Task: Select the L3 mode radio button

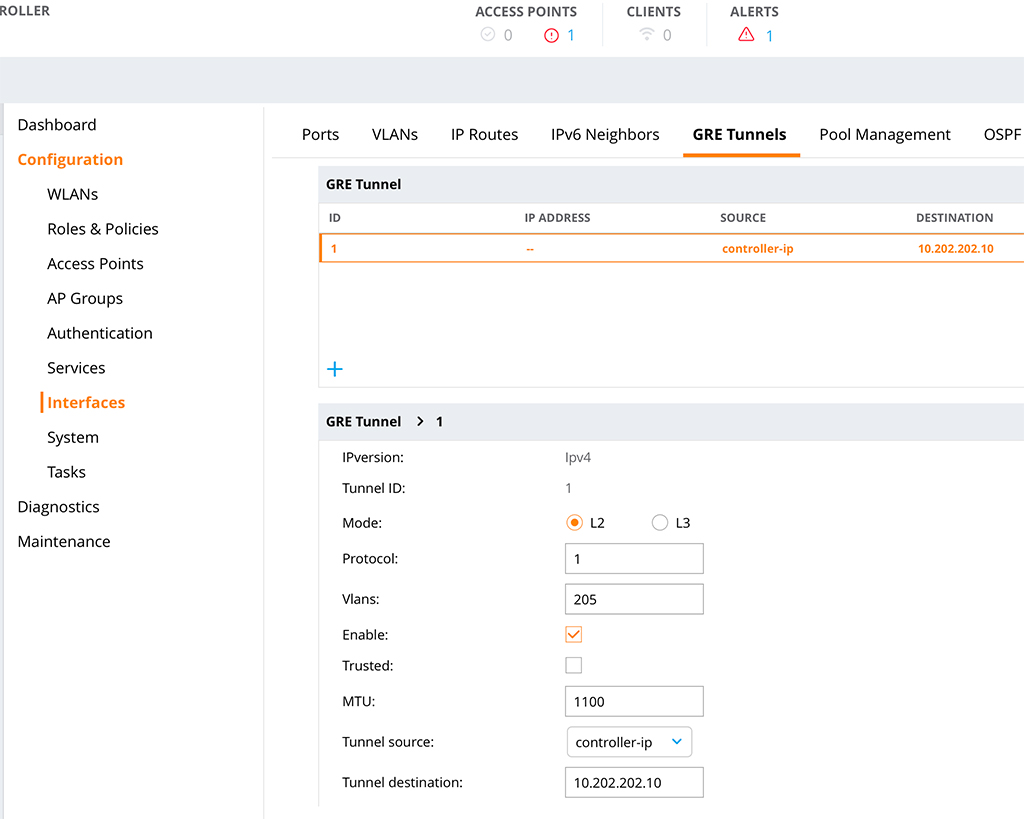Action: [x=660, y=522]
